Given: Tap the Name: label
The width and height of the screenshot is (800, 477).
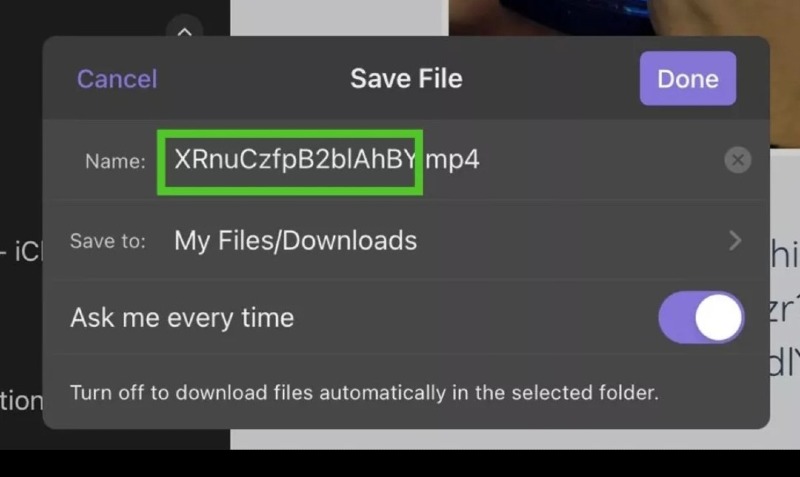Looking at the screenshot, I should [x=115, y=161].
